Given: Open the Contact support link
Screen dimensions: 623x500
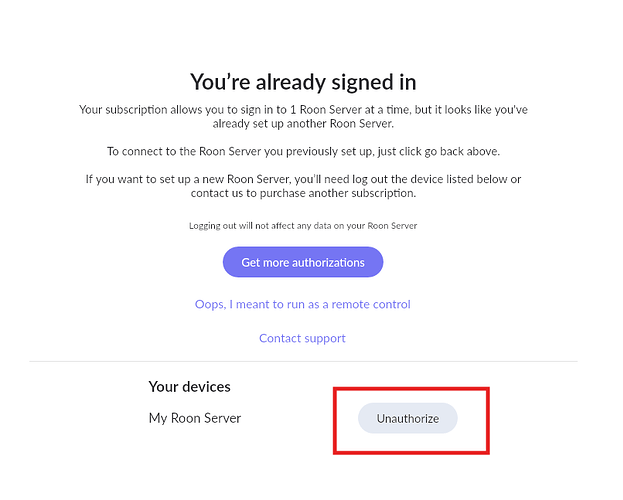Looking at the screenshot, I should [302, 338].
